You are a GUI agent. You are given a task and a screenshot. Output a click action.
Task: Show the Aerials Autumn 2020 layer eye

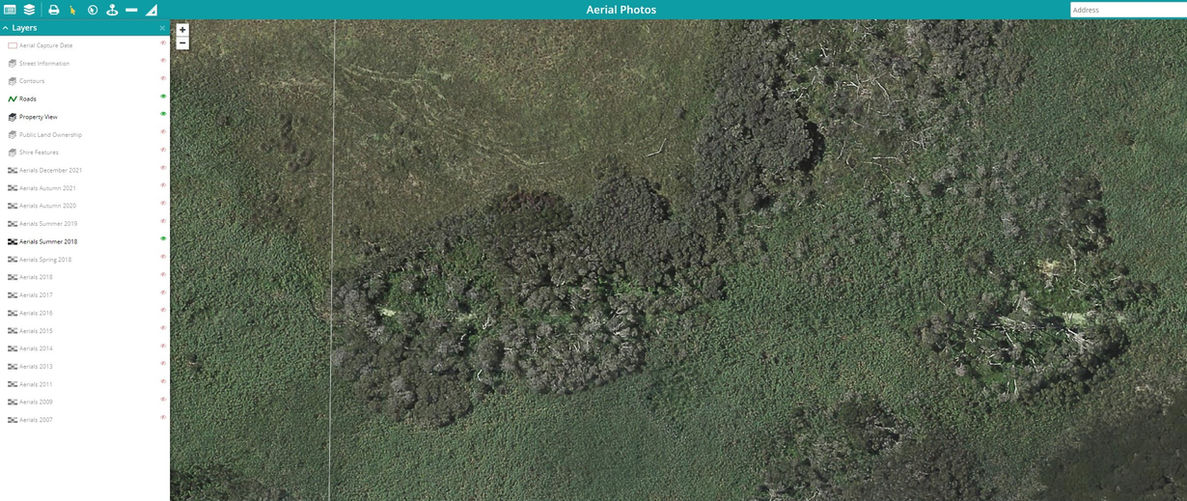tap(163, 203)
